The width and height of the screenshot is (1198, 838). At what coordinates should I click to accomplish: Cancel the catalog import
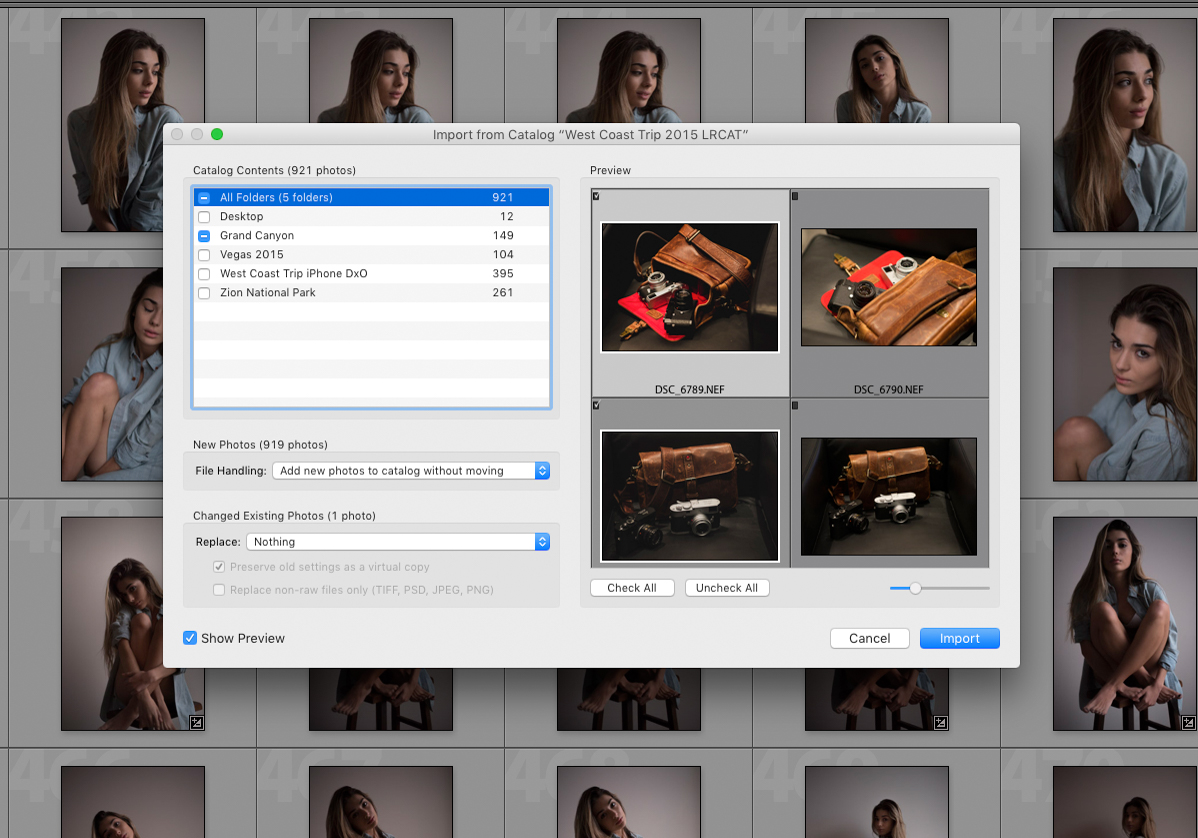869,638
